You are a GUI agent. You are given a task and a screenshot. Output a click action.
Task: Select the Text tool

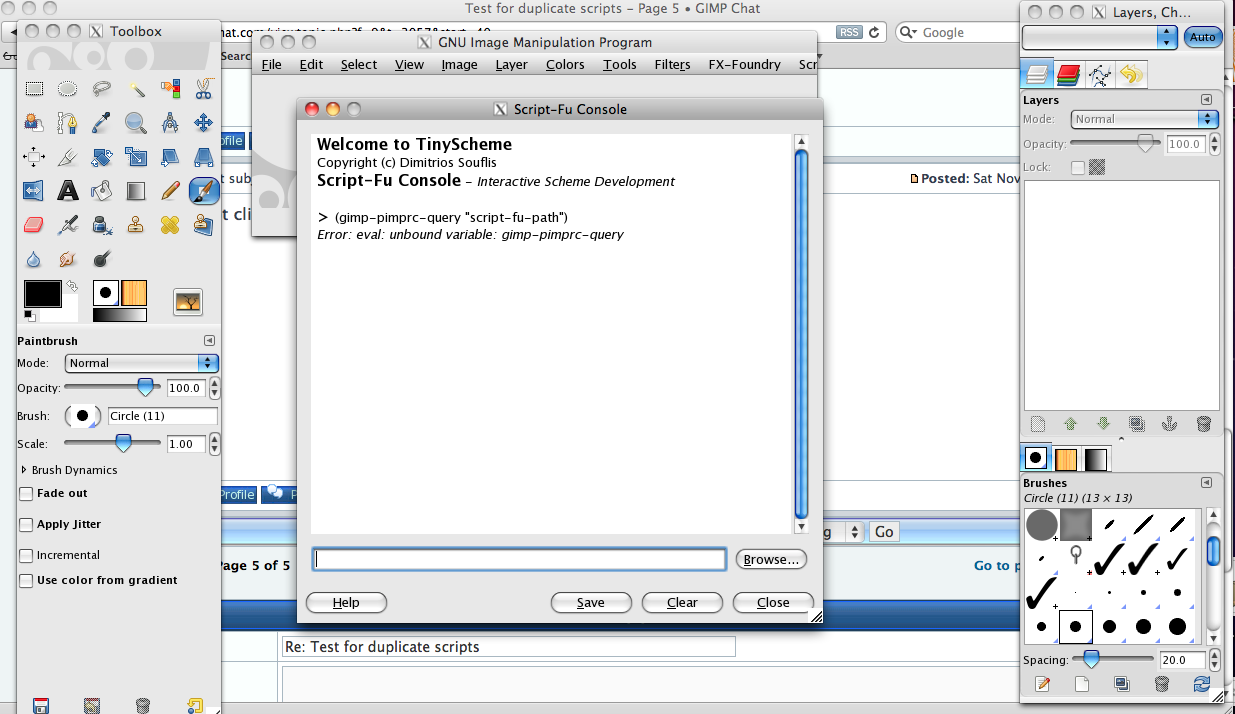(x=68, y=190)
